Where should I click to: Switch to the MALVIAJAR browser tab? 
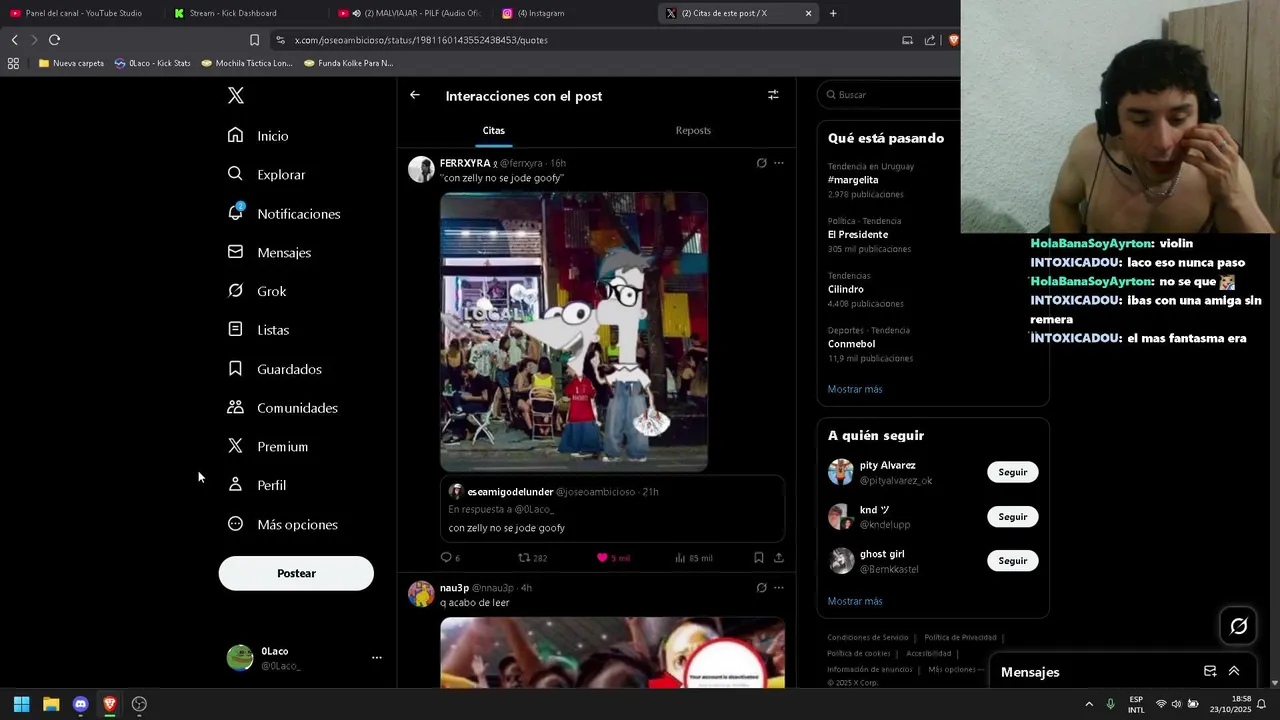click(410, 13)
